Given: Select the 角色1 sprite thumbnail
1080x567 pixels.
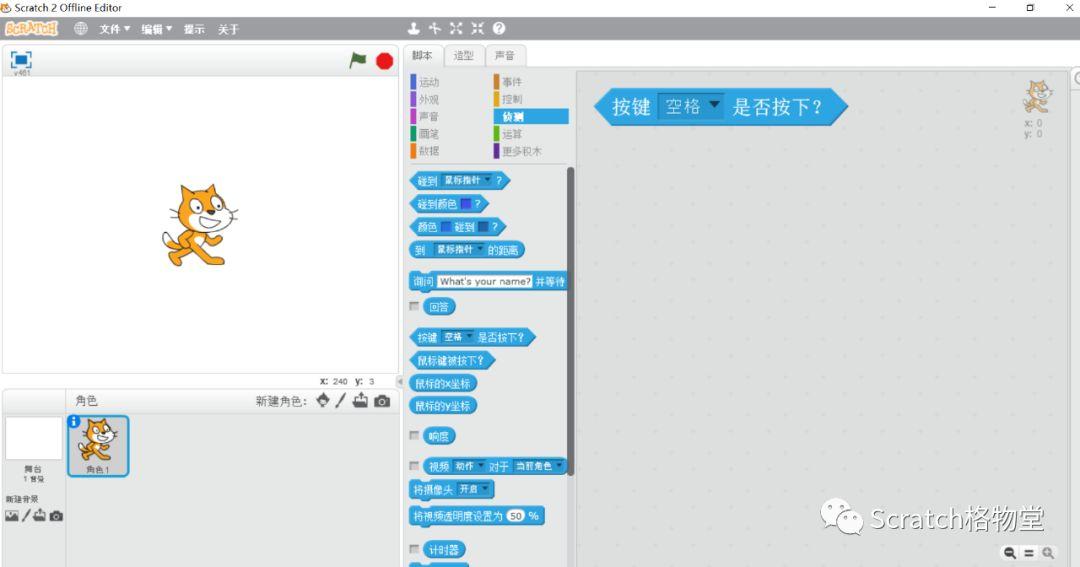Looking at the screenshot, I should pos(98,446).
